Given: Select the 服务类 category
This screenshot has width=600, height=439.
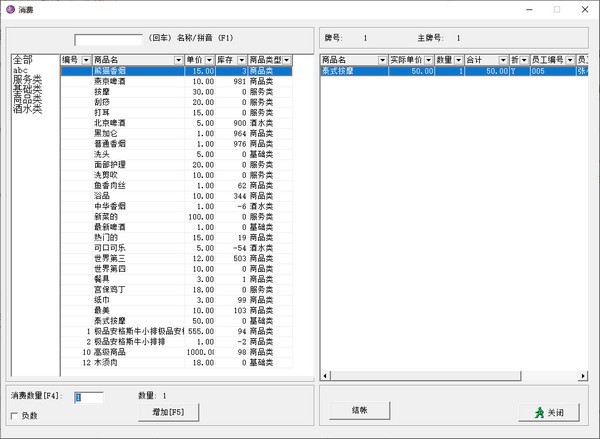Looking at the screenshot, I should [x=27, y=80].
